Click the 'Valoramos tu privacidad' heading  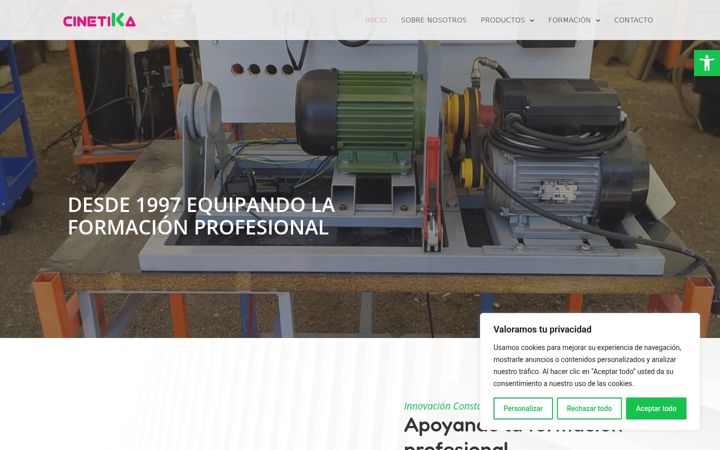click(542, 329)
